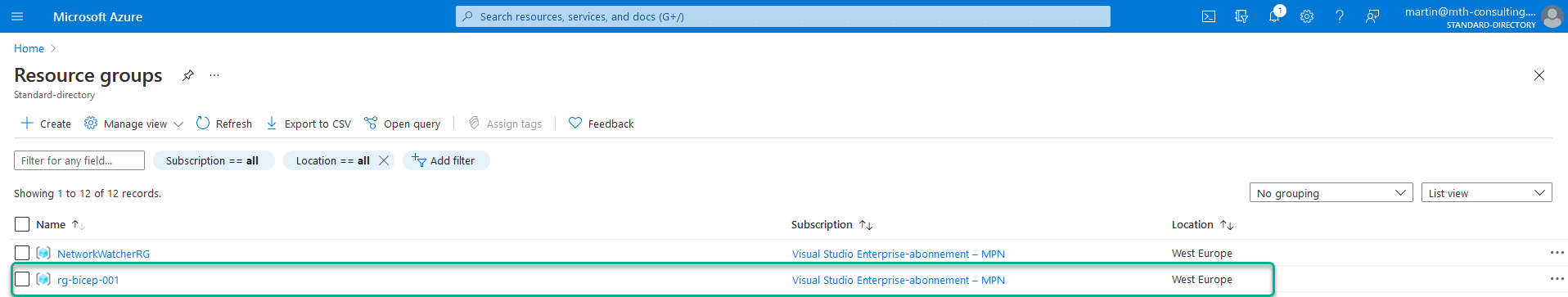Open the NetworkWatcherRG resource group
Image resolution: width=1568 pixels, height=297 pixels.
(x=103, y=254)
